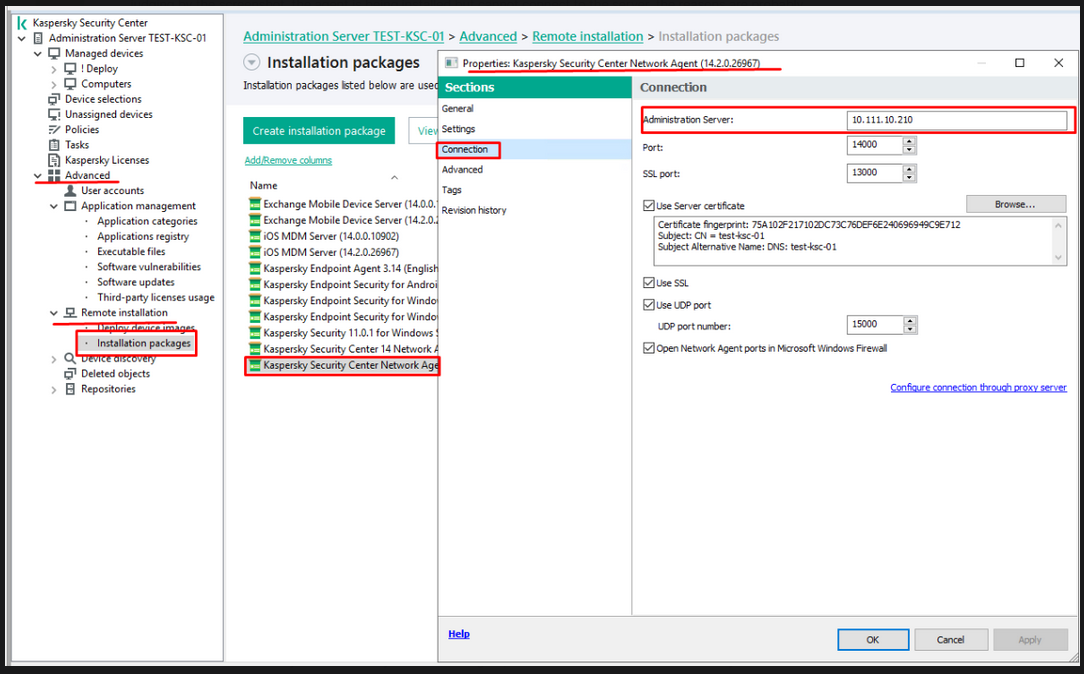1084x674 pixels.
Task: Click the Repositories icon
Action: tap(71, 389)
